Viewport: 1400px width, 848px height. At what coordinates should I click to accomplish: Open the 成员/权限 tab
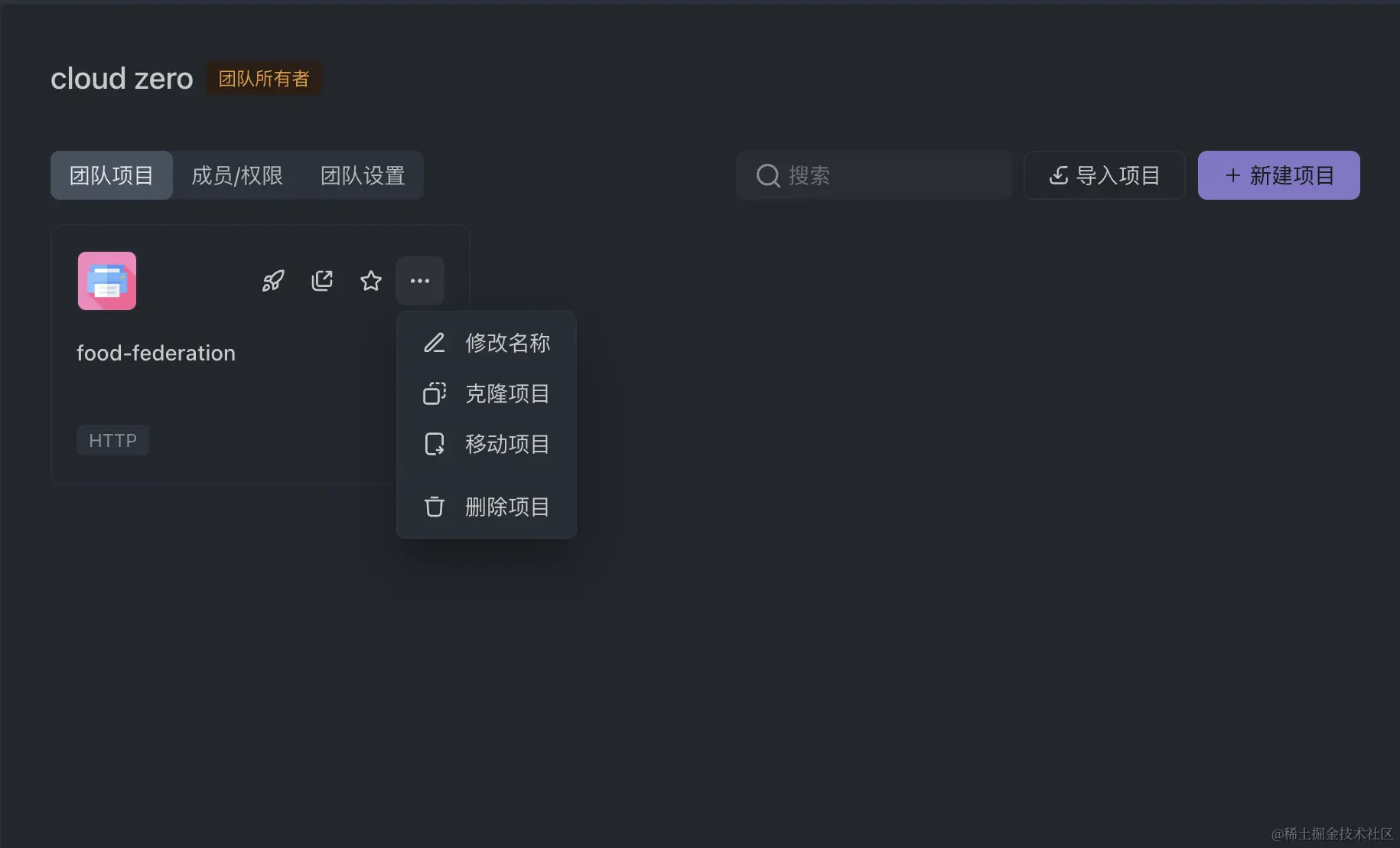tap(237, 175)
